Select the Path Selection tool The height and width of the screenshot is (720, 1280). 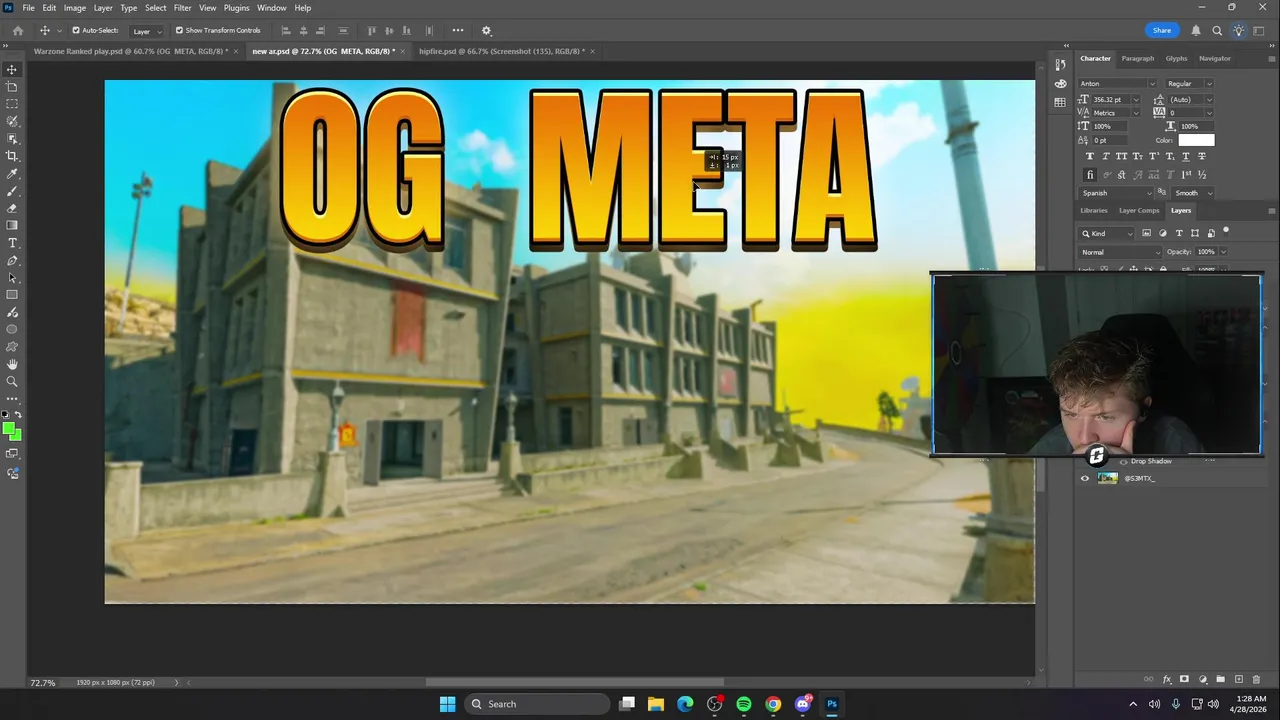[12, 278]
